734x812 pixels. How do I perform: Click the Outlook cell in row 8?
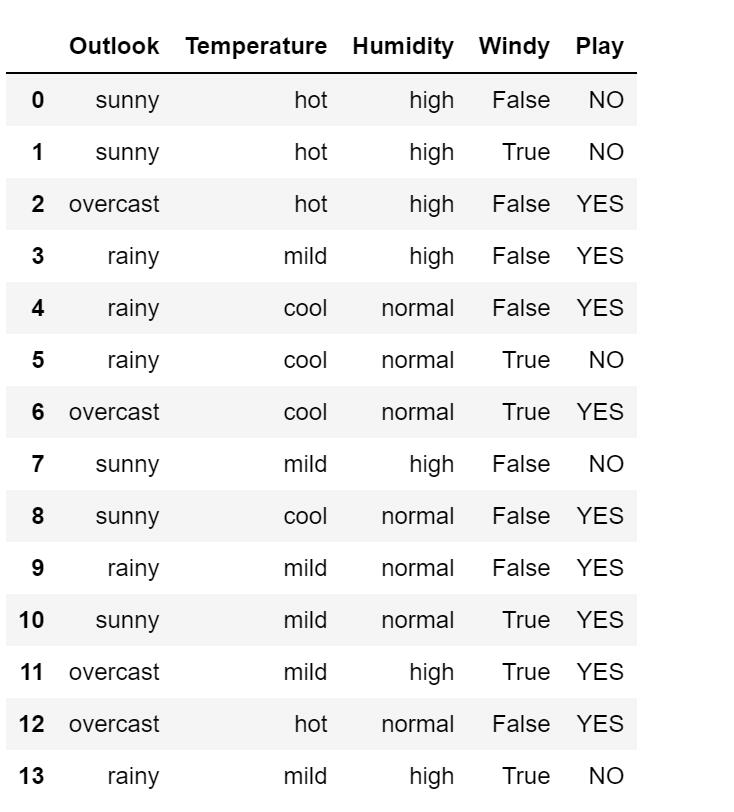point(127,516)
